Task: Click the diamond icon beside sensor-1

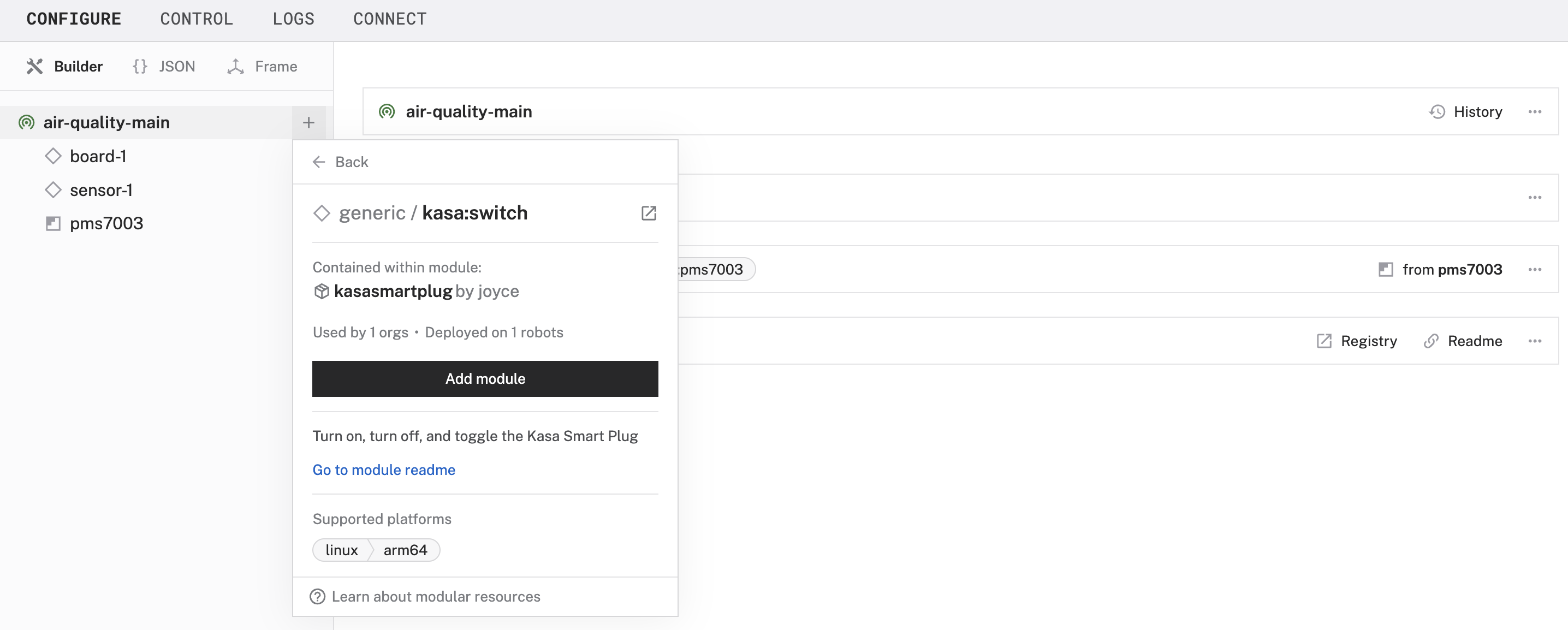Action: (53, 190)
